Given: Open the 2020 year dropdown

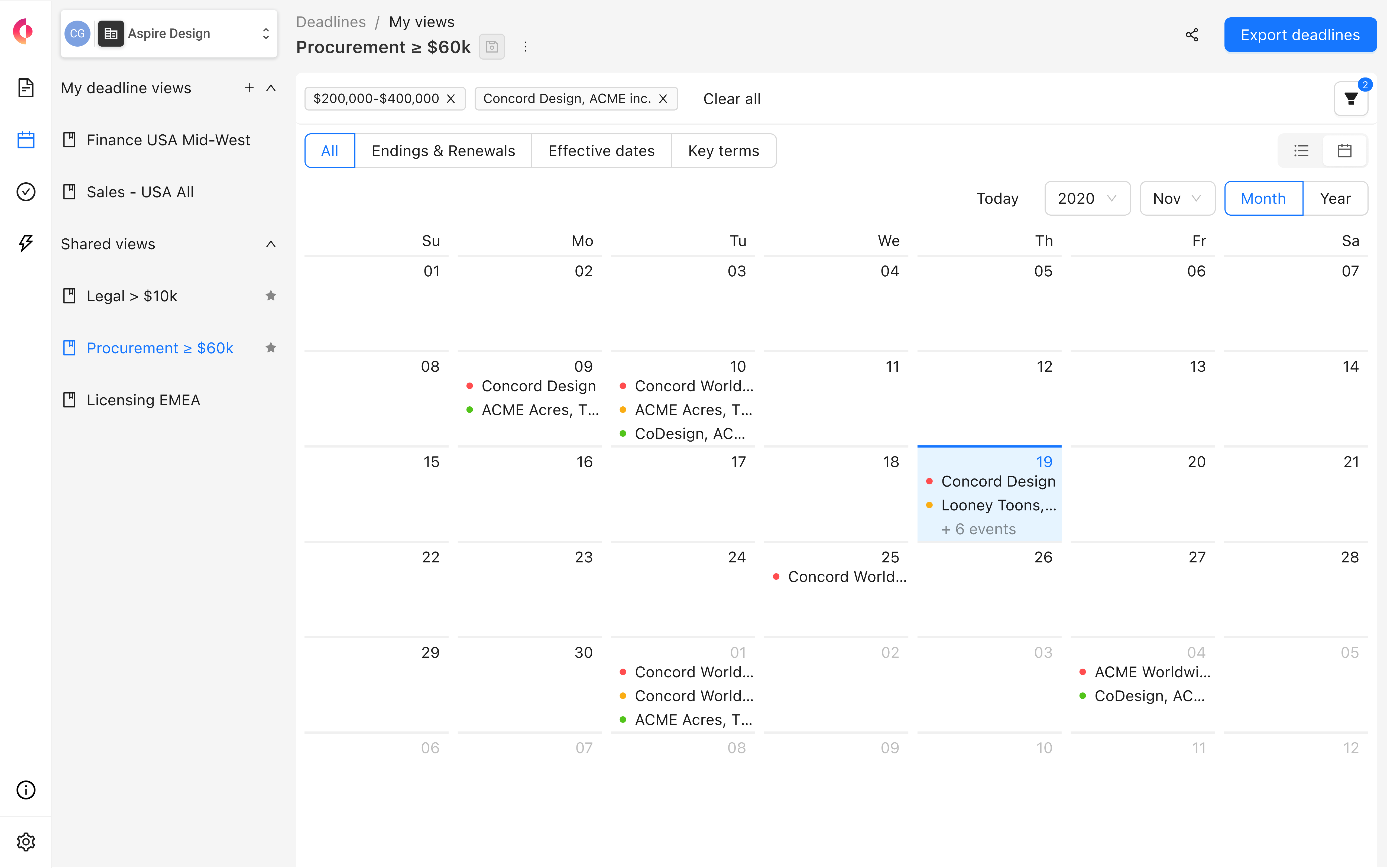Looking at the screenshot, I should click(1087, 198).
